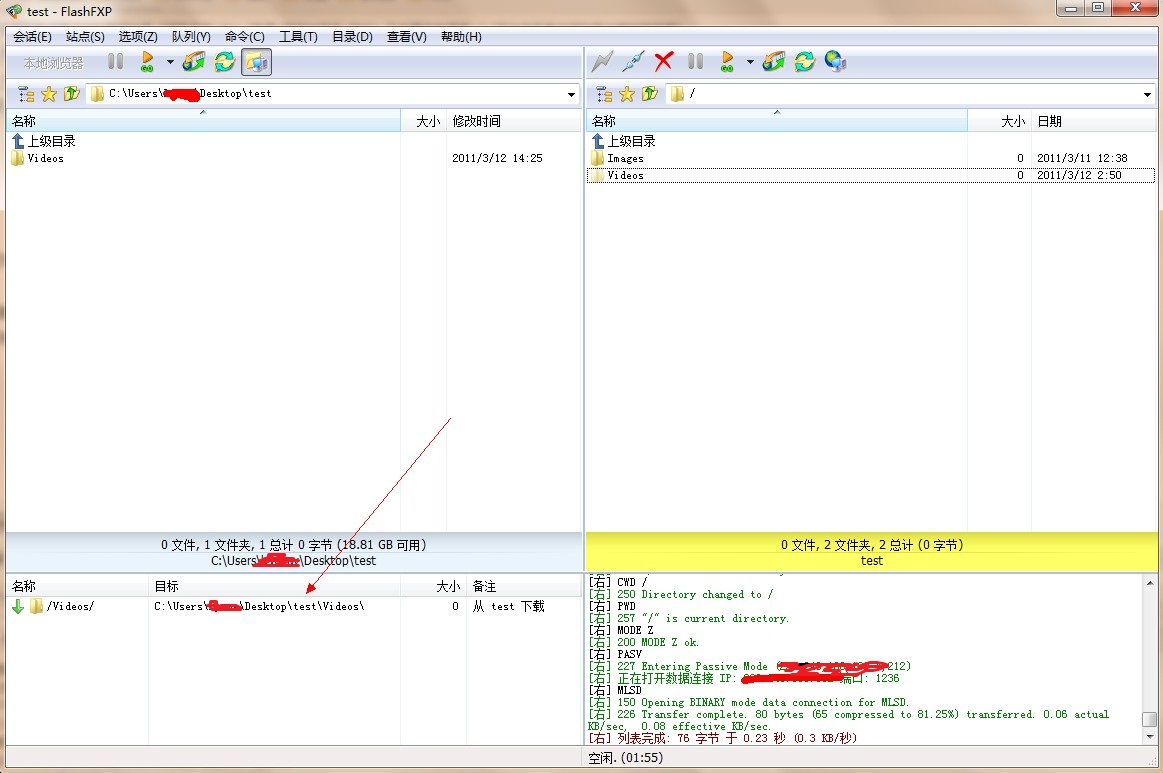Toggle the local browser switch button
Viewport: 1163px width, 773px height.
[256, 62]
